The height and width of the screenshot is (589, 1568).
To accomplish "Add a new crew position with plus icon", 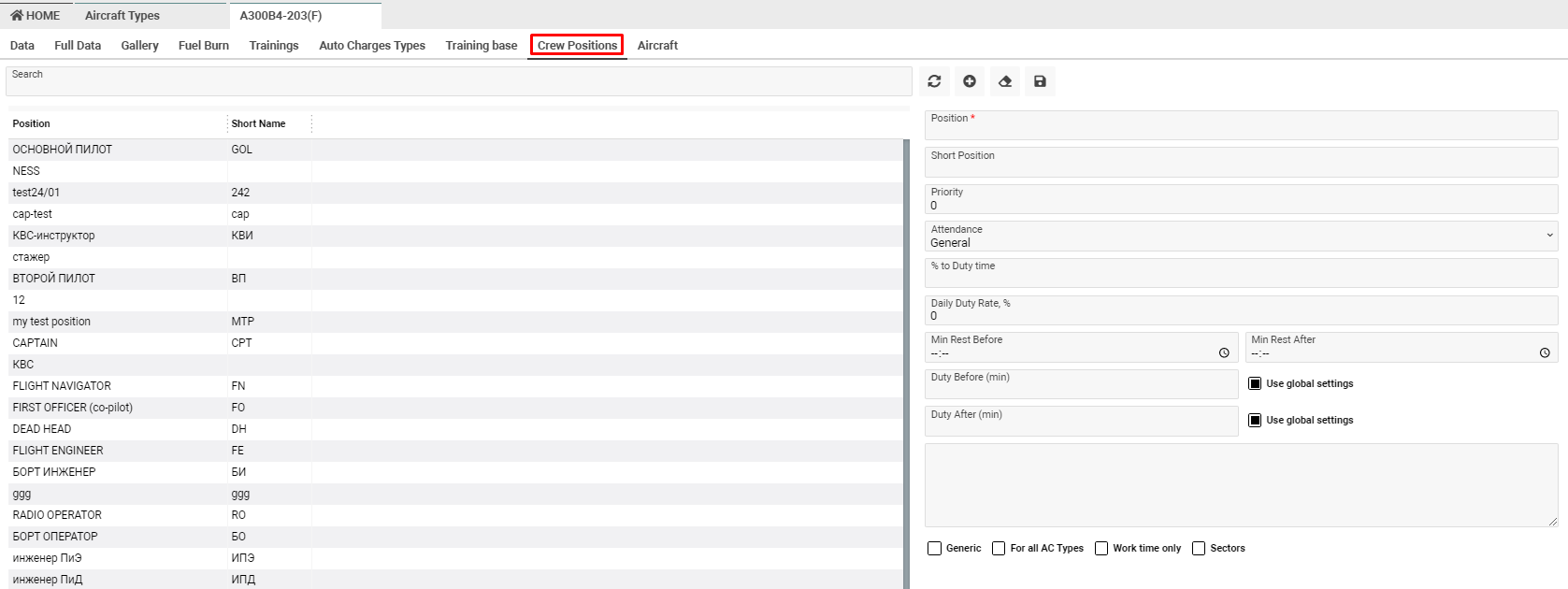I will click(970, 81).
